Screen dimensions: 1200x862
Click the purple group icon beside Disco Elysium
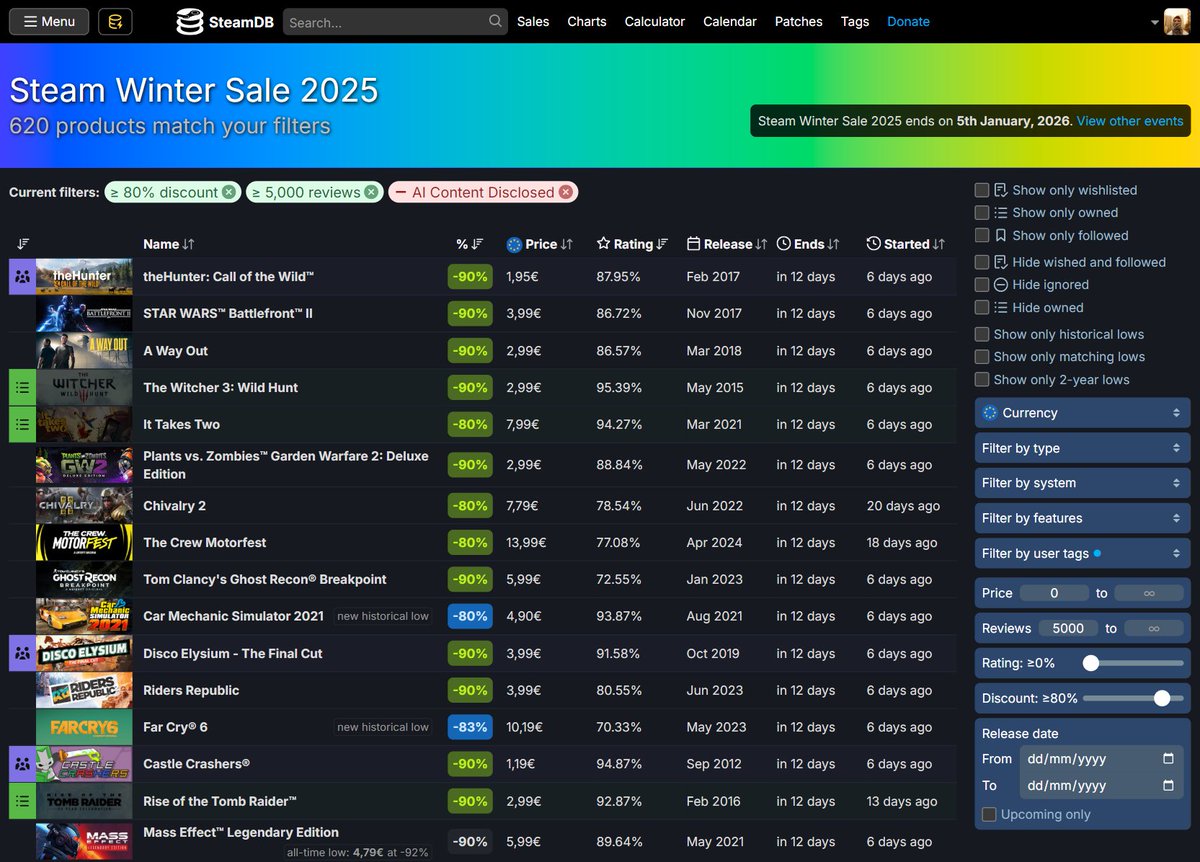pos(22,654)
